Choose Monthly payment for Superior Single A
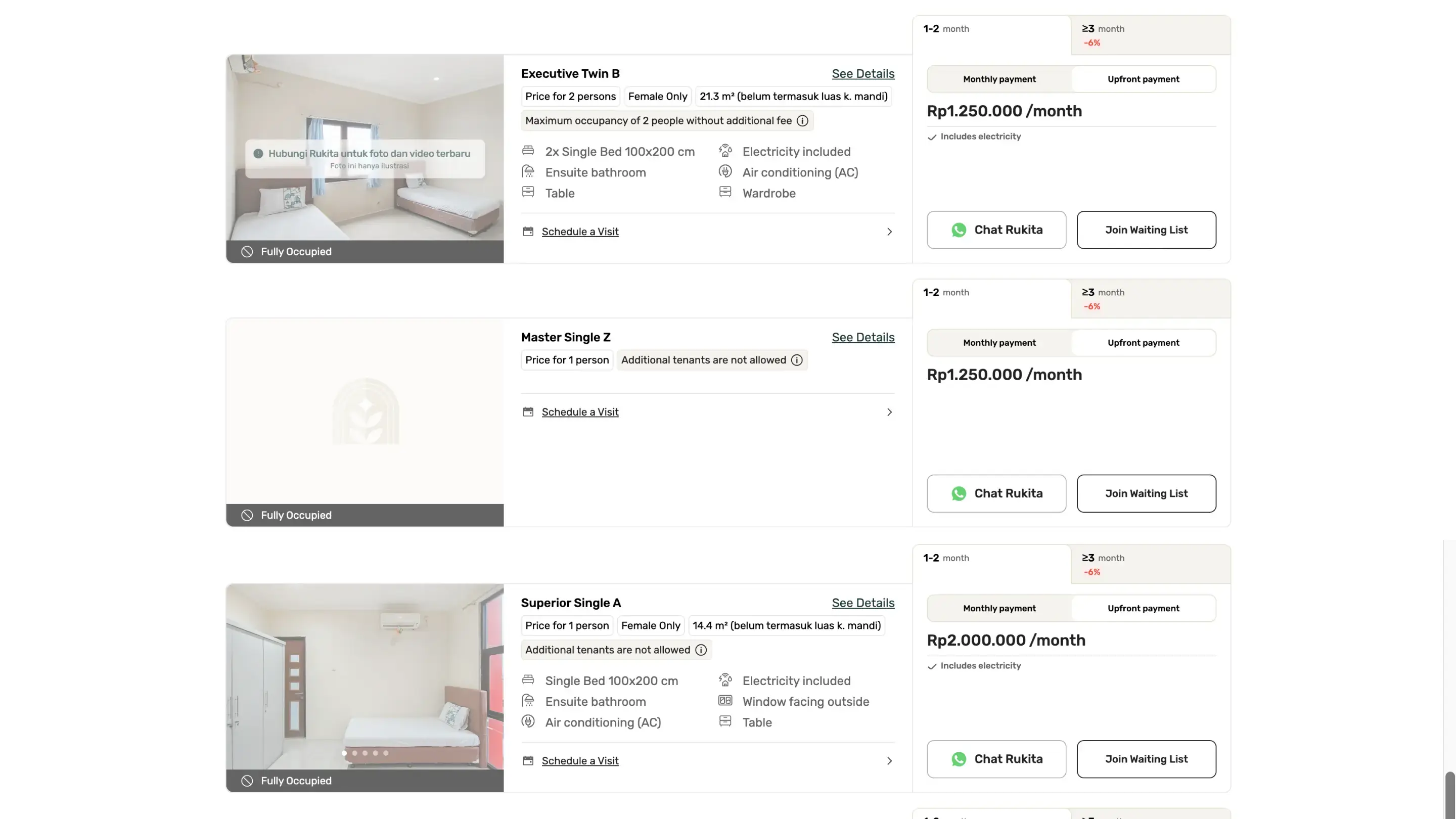The width and height of the screenshot is (1456, 819). pyautogui.click(x=999, y=609)
